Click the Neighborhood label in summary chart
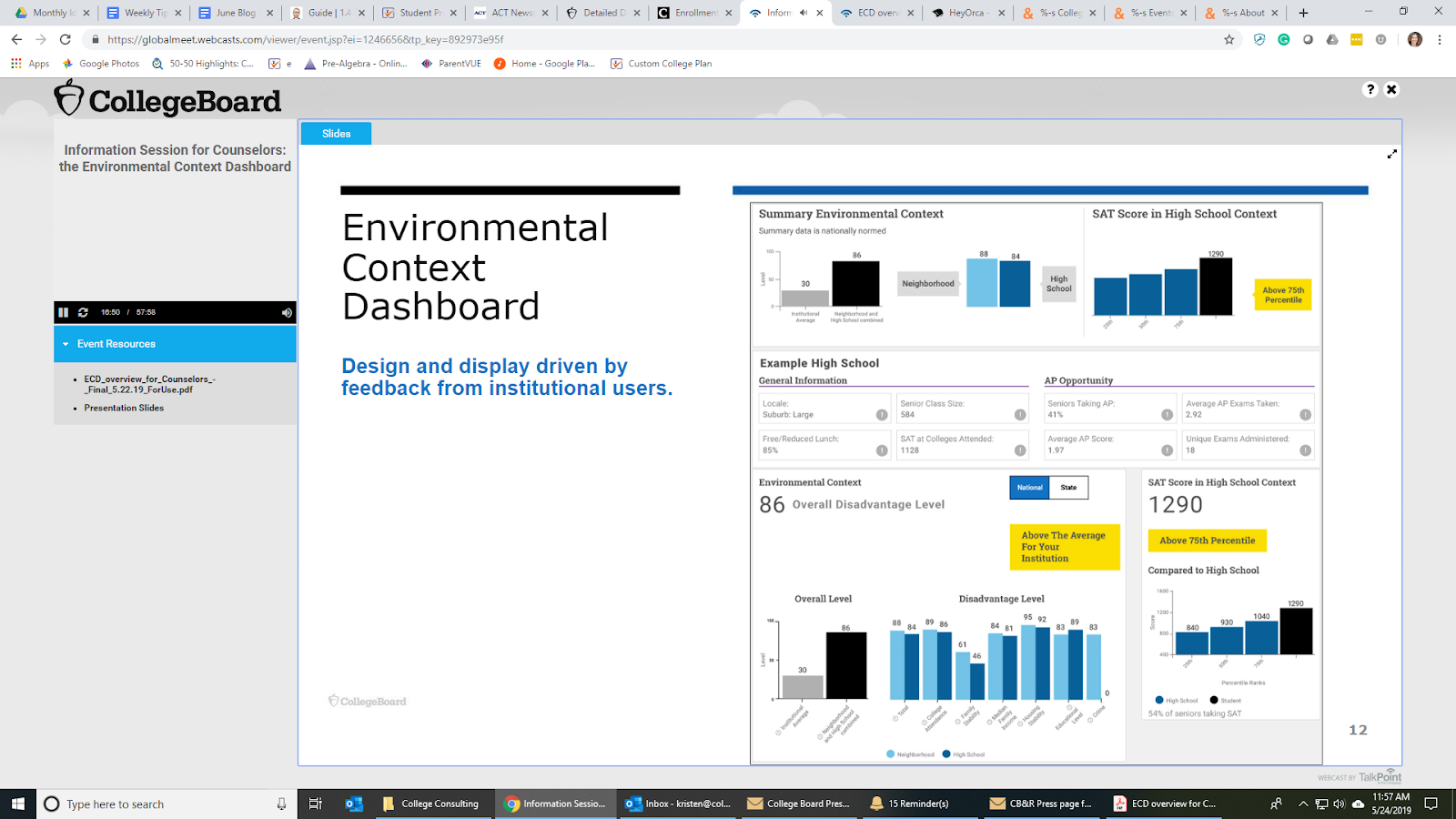Viewport: 1456px width, 819px height. click(928, 284)
